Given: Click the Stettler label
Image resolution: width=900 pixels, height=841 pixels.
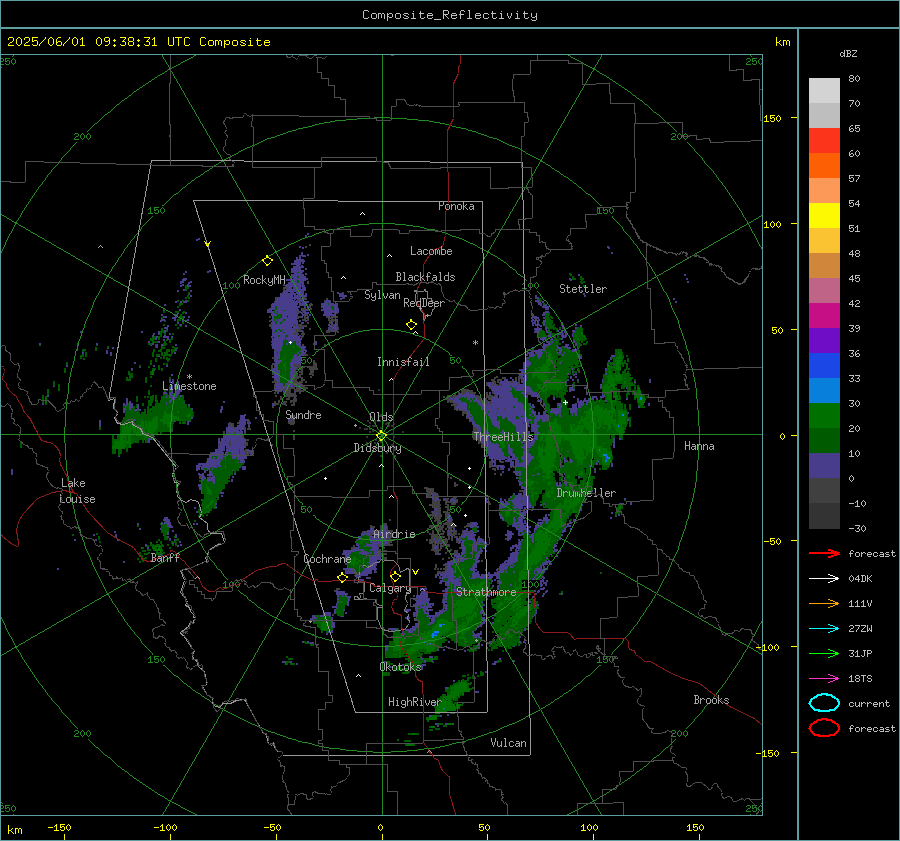Looking at the screenshot, I should (x=583, y=289).
